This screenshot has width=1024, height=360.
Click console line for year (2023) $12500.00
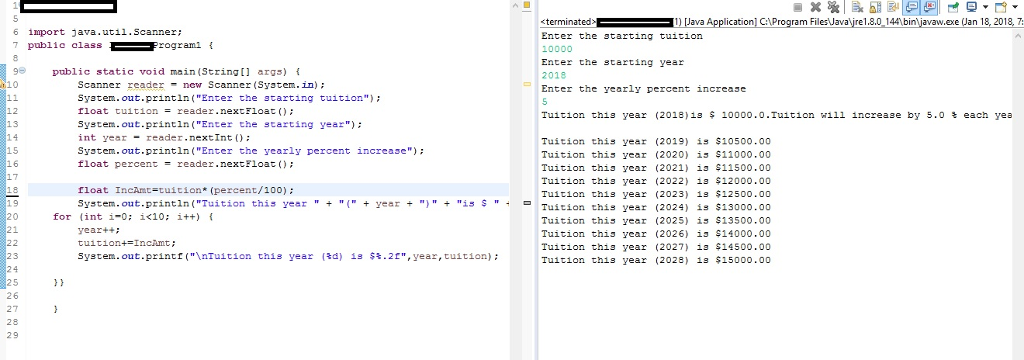pyautogui.click(x=656, y=194)
